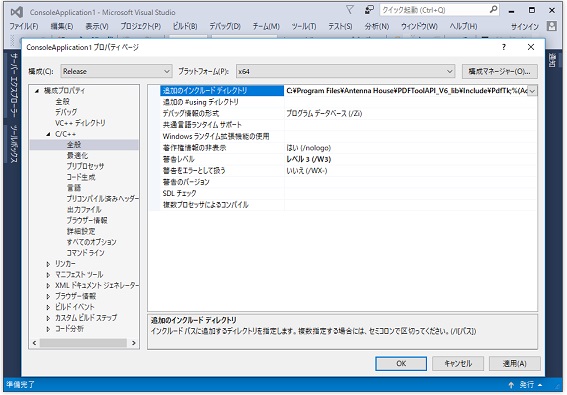Select 全般 under 構成プロパティ

62,102
